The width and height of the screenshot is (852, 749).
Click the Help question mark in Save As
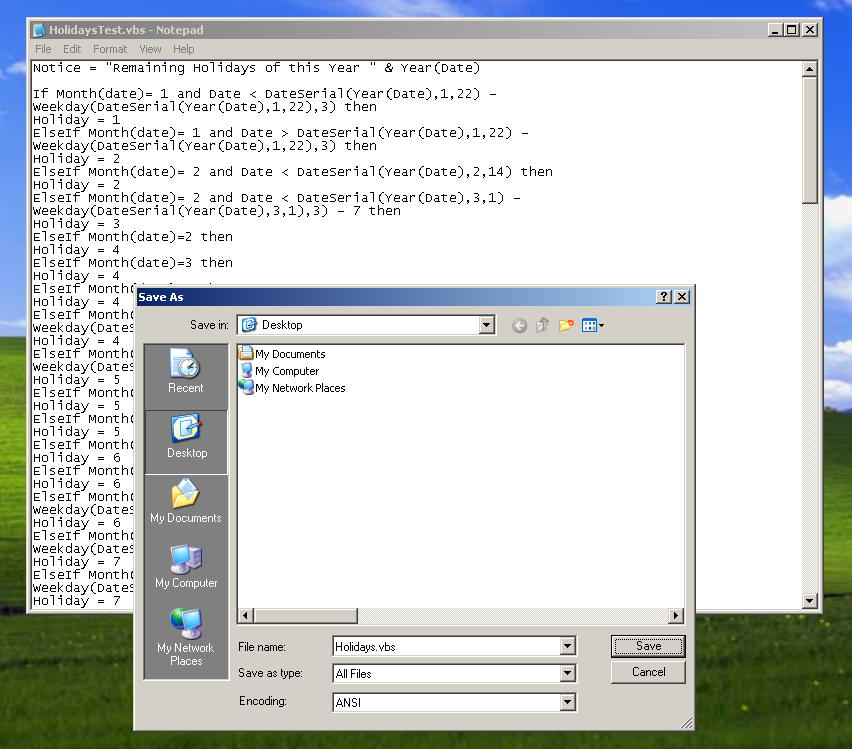pyautogui.click(x=663, y=297)
